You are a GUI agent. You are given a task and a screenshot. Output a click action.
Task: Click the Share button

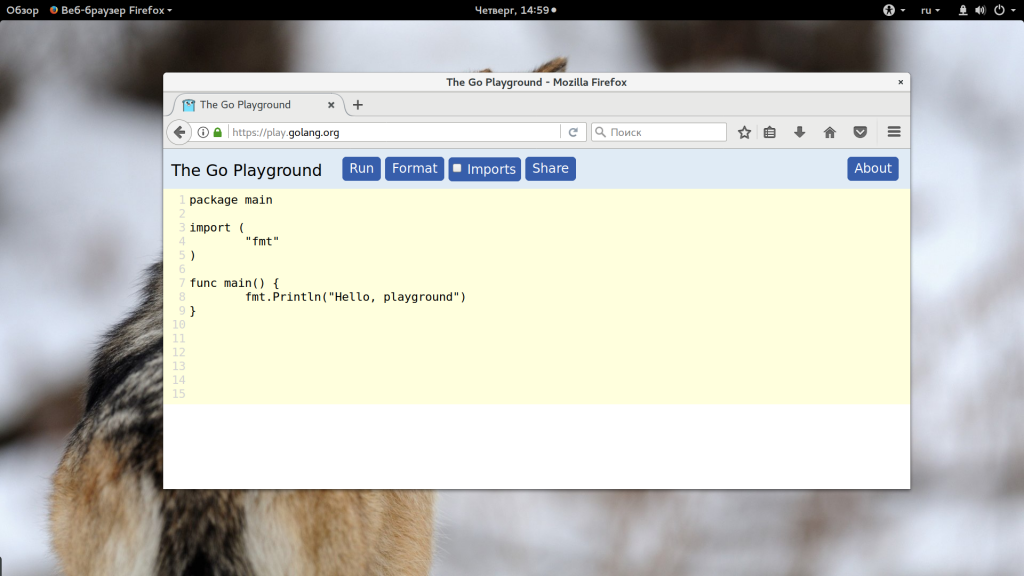(550, 169)
